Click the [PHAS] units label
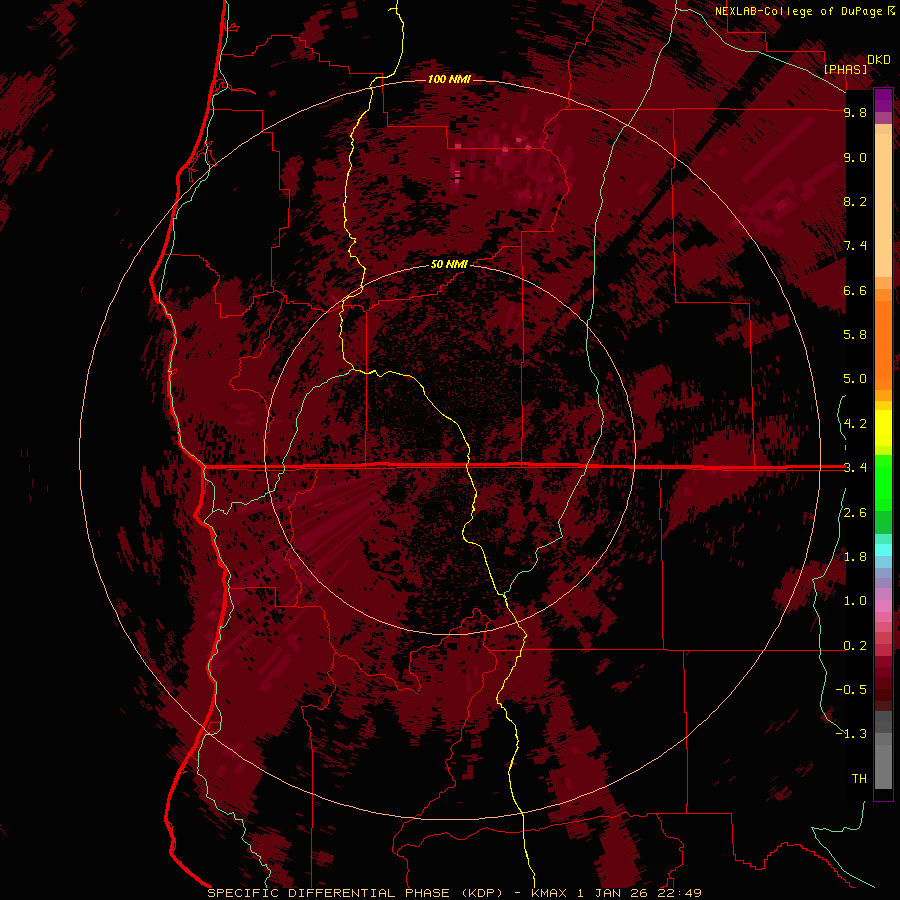 (x=845, y=69)
